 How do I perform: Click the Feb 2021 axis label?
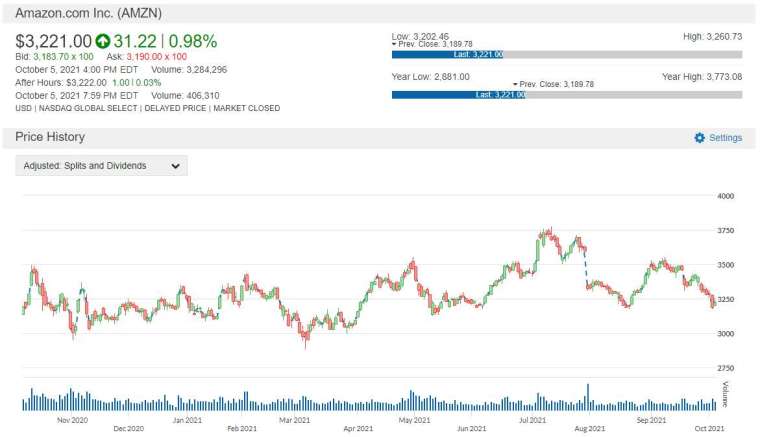pyautogui.click(x=242, y=428)
